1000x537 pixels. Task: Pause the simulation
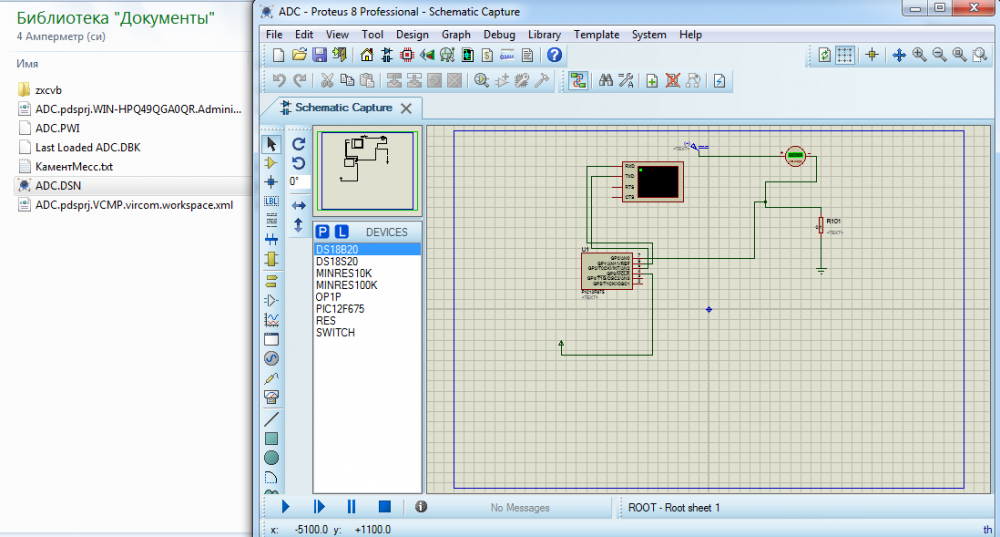[351, 507]
